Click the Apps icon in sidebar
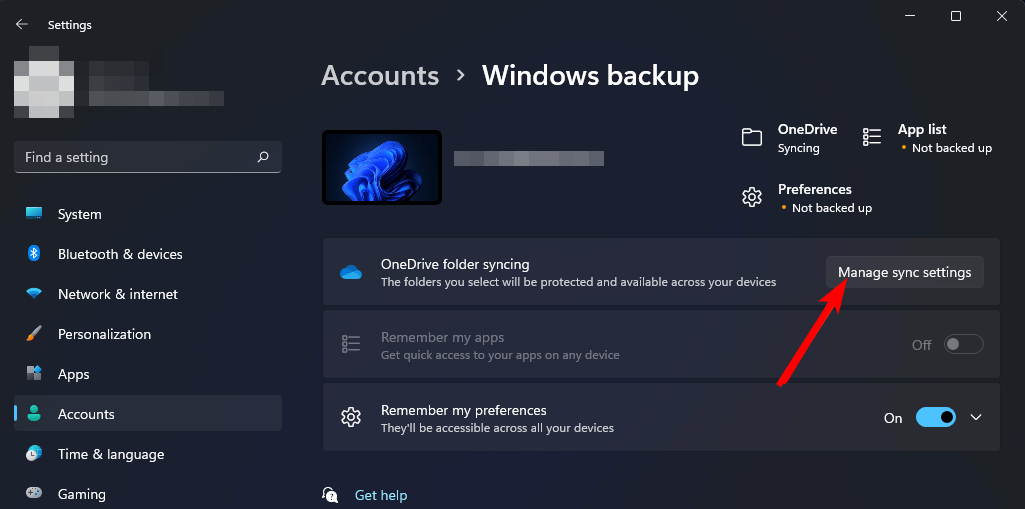The width and height of the screenshot is (1025, 509). click(x=34, y=374)
